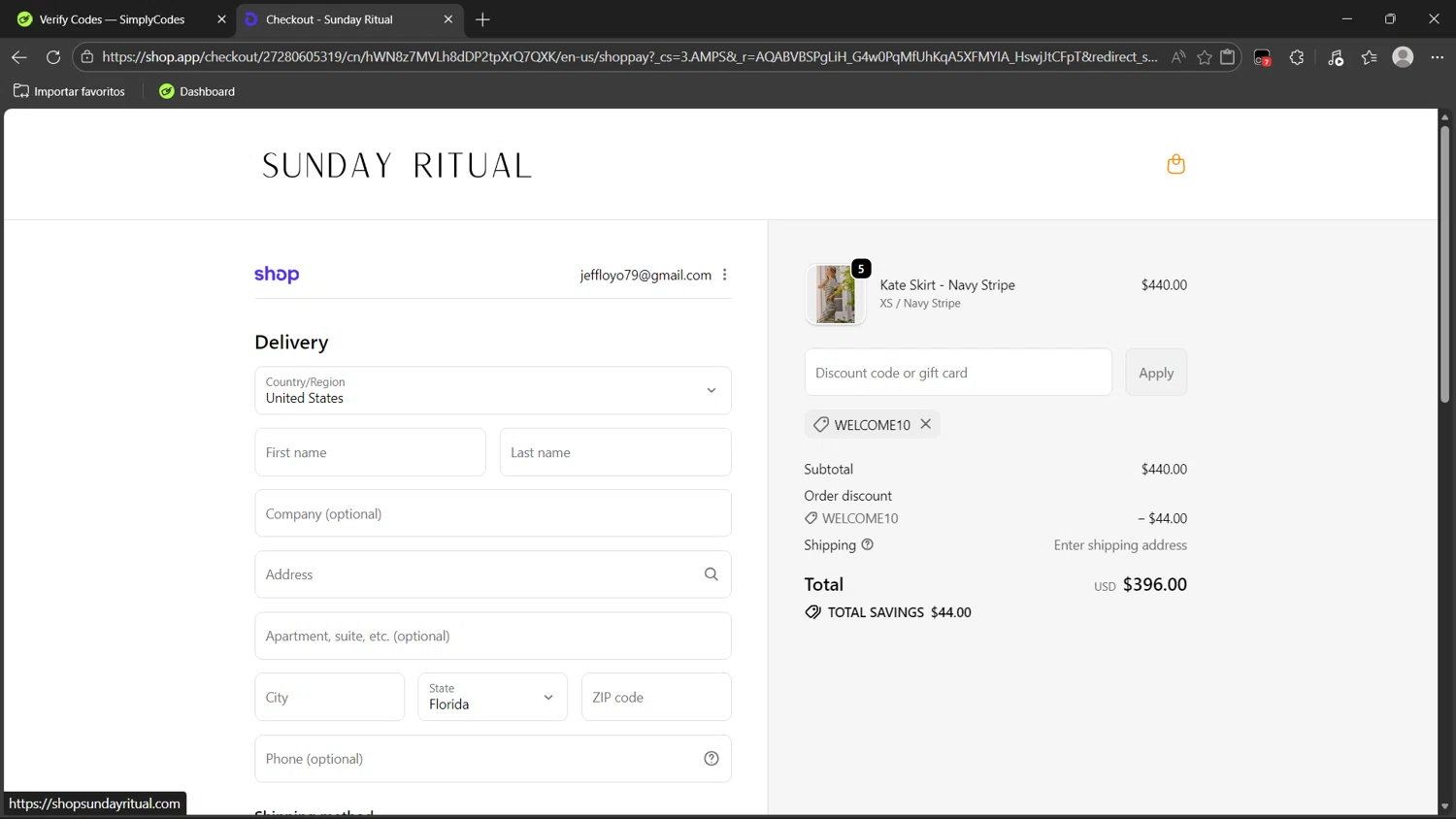Click the shipping info question icon
Screen dimensions: 1456x819
point(868,544)
